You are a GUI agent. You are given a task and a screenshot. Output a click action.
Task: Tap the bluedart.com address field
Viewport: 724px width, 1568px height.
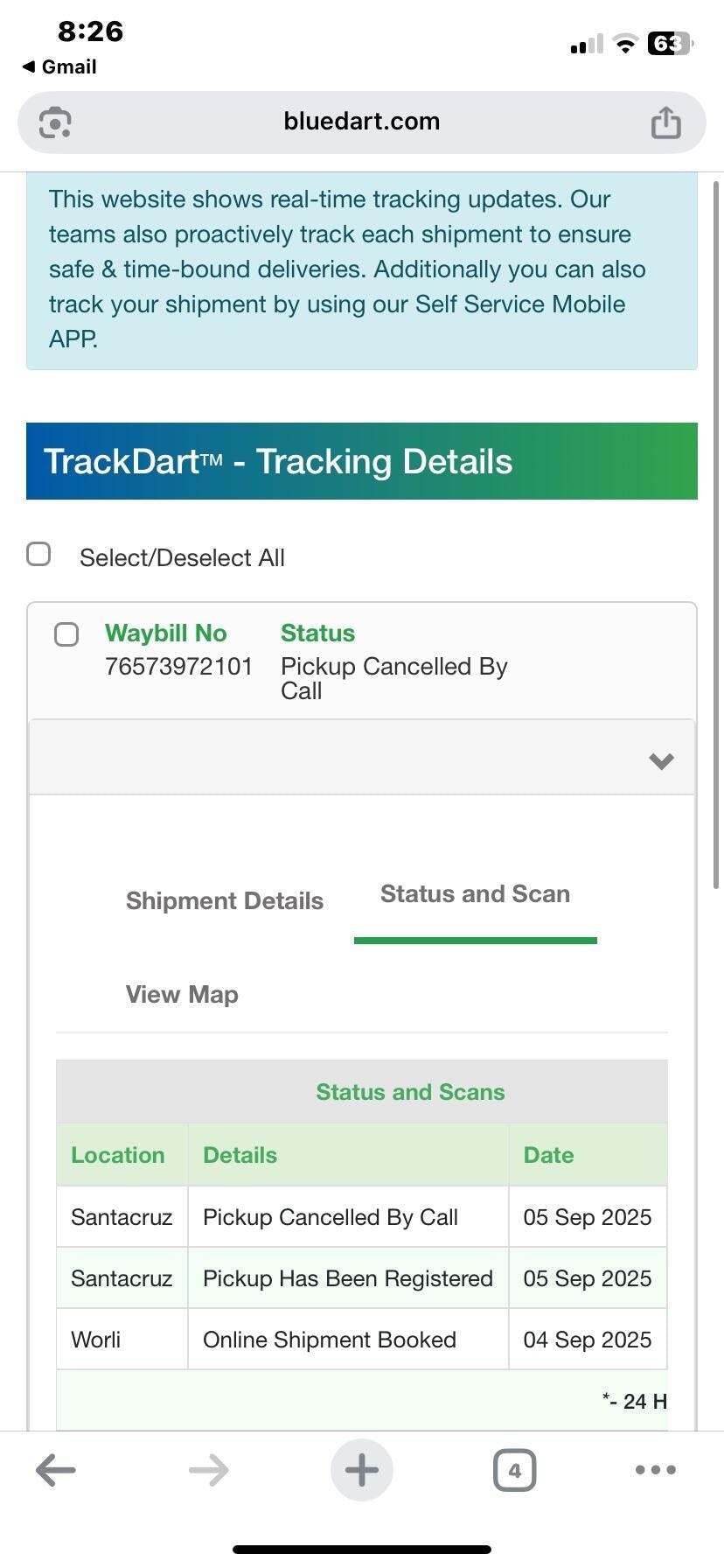[362, 122]
